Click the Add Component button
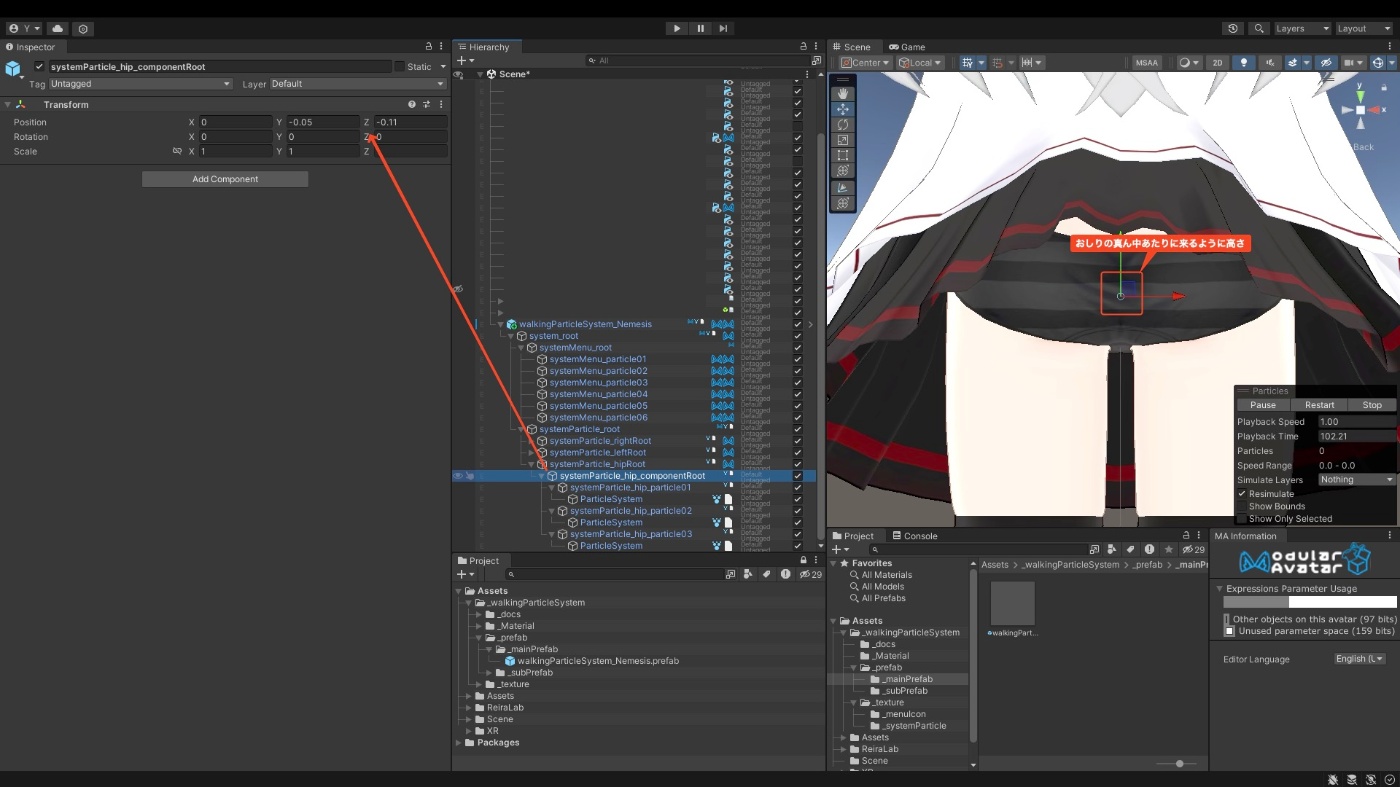The width and height of the screenshot is (1400, 787). pos(225,179)
